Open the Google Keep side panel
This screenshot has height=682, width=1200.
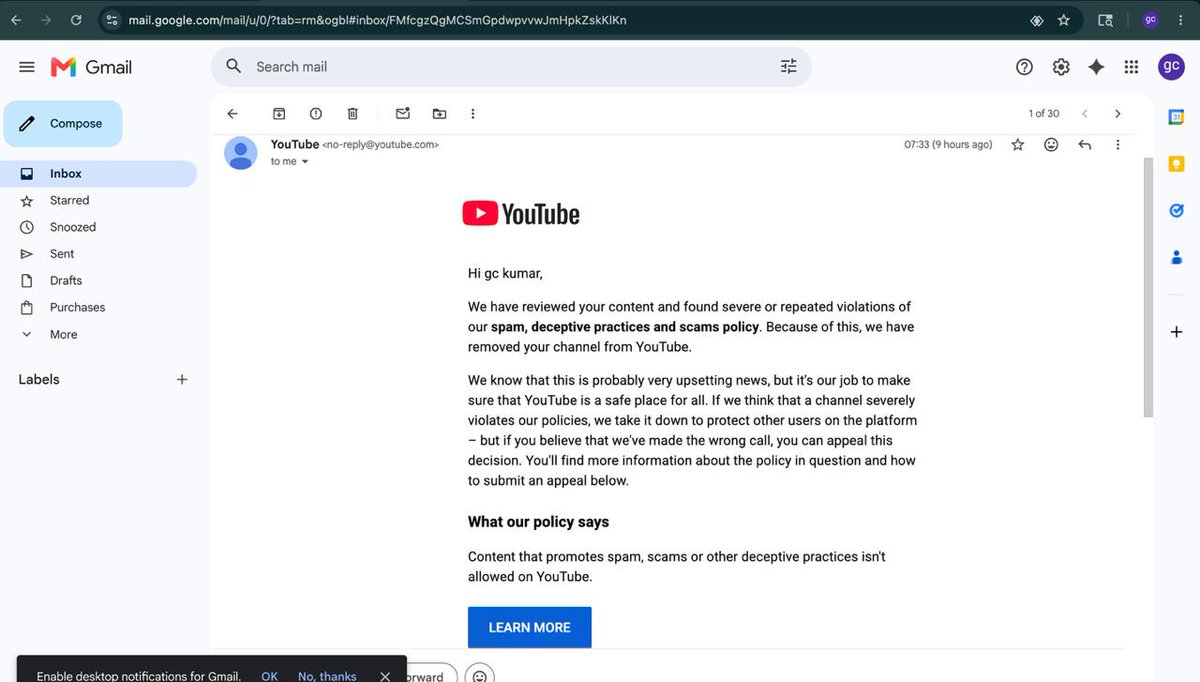1177,164
